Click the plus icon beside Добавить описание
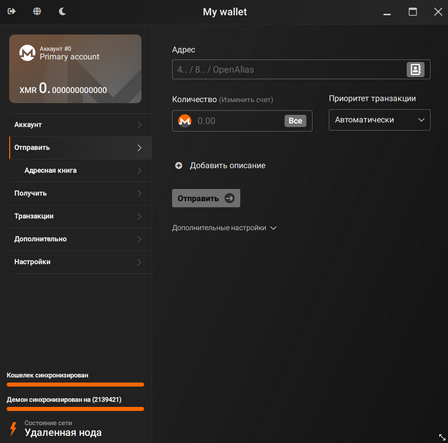 (179, 166)
